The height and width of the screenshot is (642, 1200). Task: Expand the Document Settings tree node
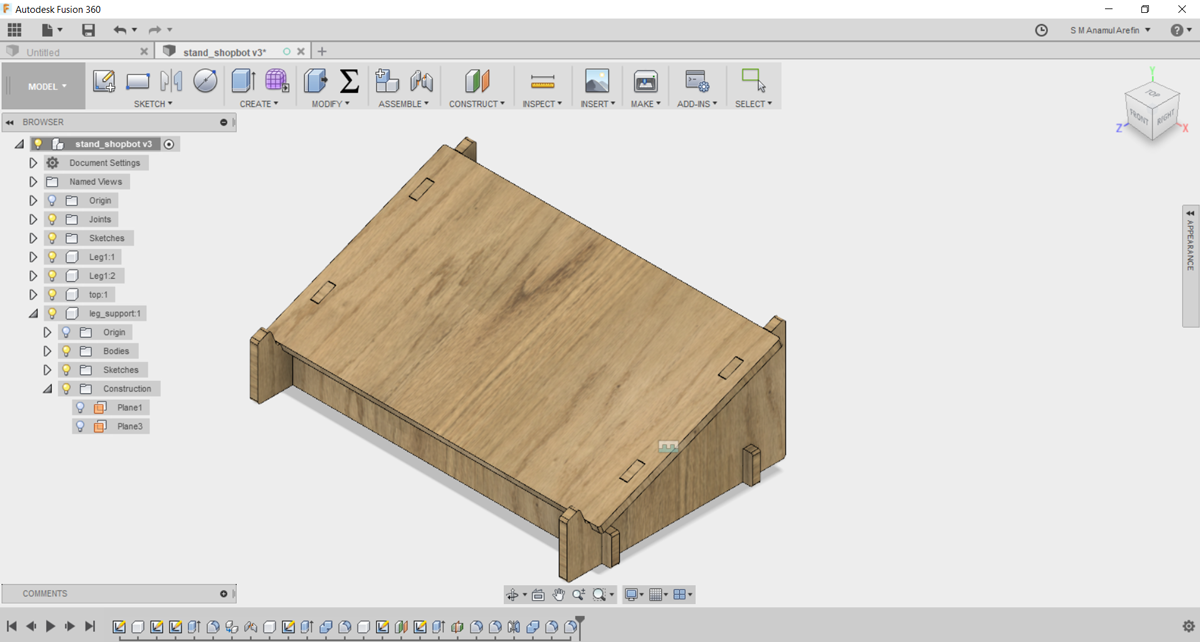pyautogui.click(x=33, y=163)
